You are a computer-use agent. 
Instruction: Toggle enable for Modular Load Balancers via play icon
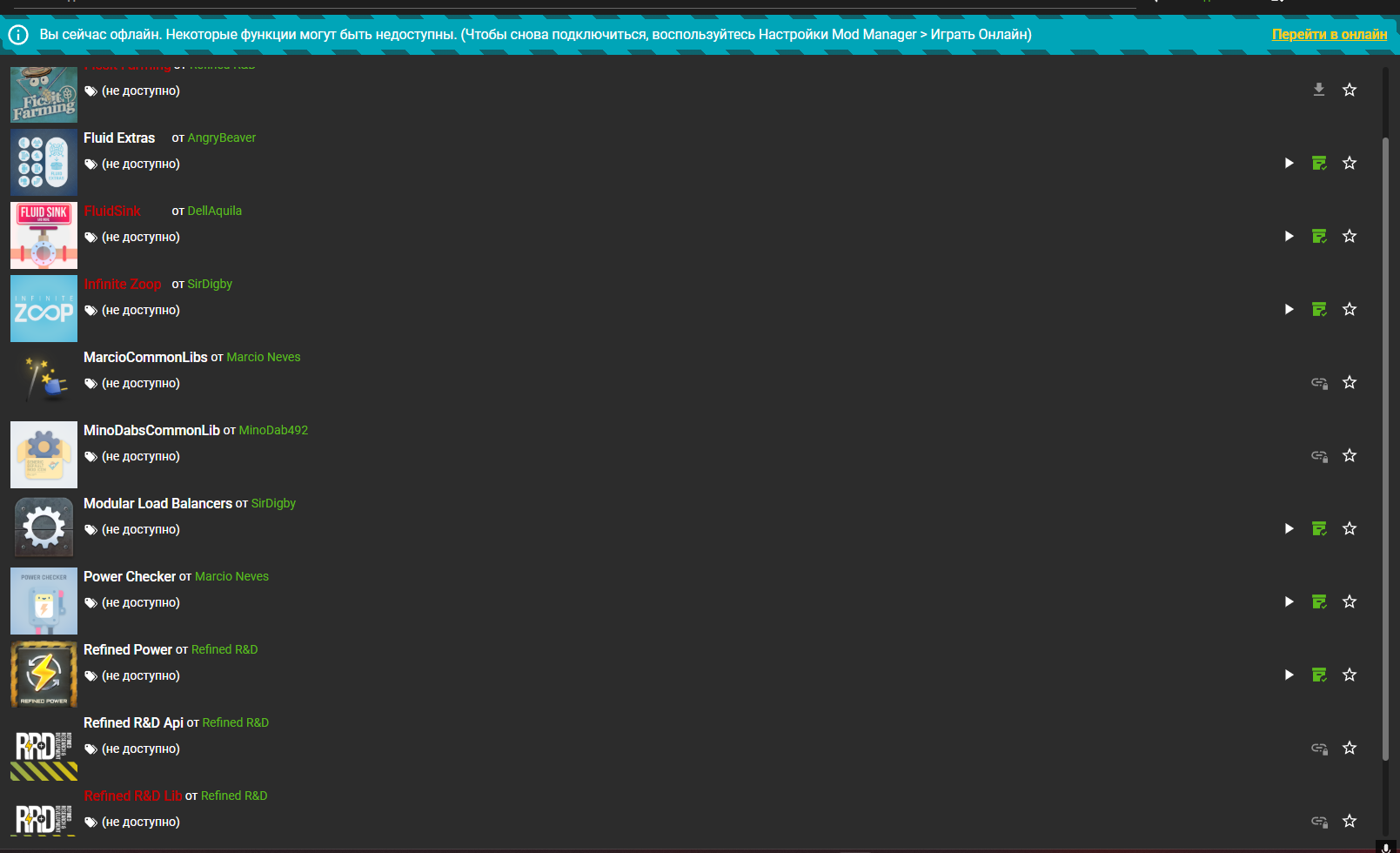1289,528
